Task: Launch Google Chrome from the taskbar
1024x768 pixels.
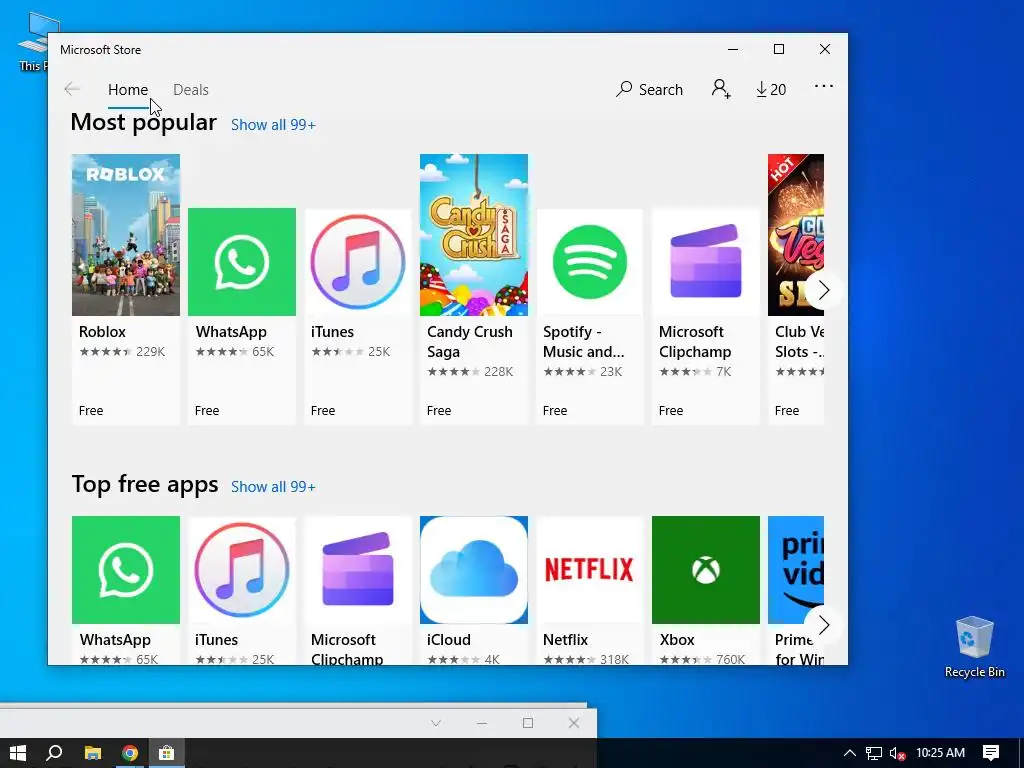Action: (130, 753)
